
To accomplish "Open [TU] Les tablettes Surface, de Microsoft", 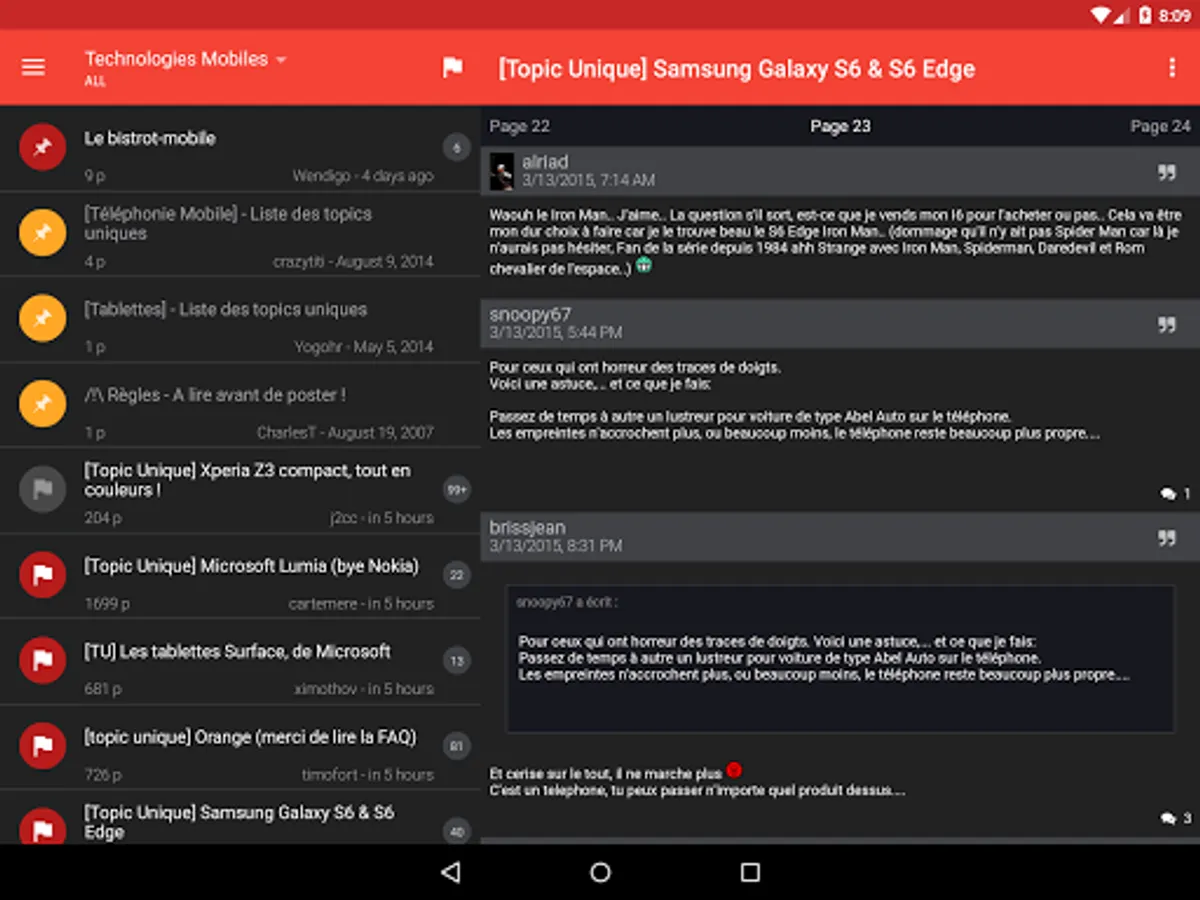I will [x=240, y=662].
